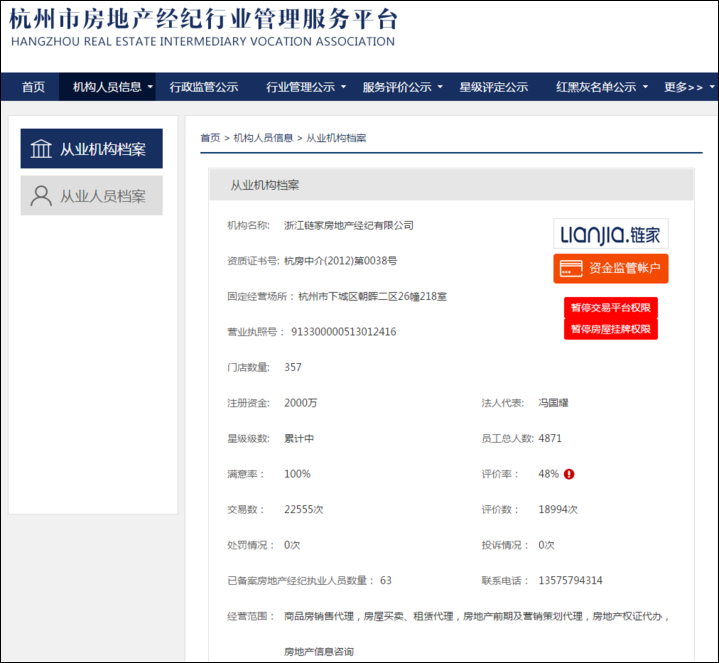Click certificate number 杭房中介(2012)第0038号

pos(341,261)
